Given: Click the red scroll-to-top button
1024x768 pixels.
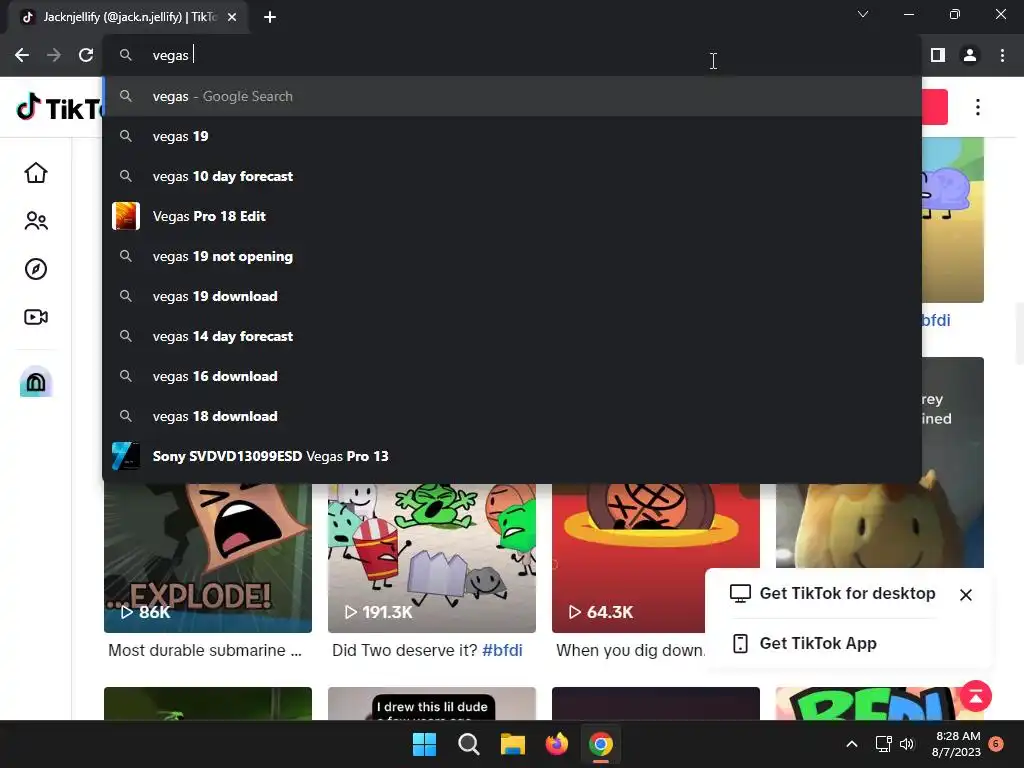Looking at the screenshot, I should (976, 696).
